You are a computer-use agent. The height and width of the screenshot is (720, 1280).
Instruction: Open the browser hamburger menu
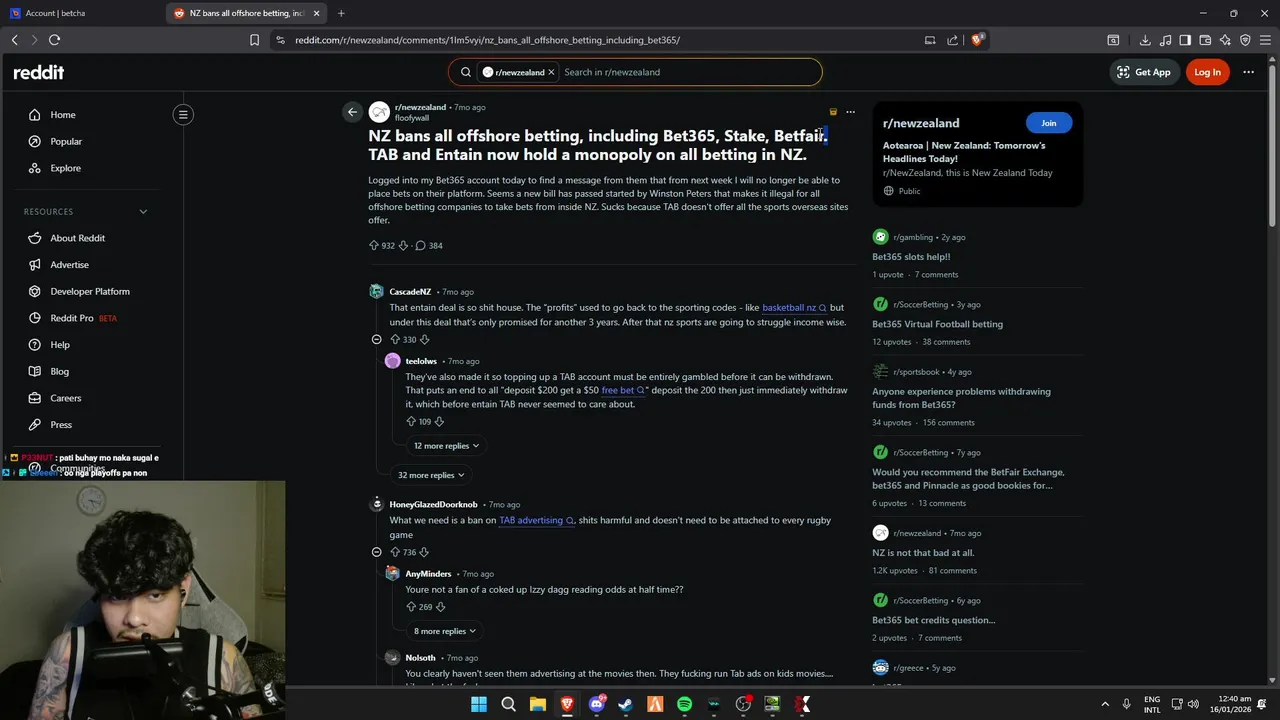1265,40
